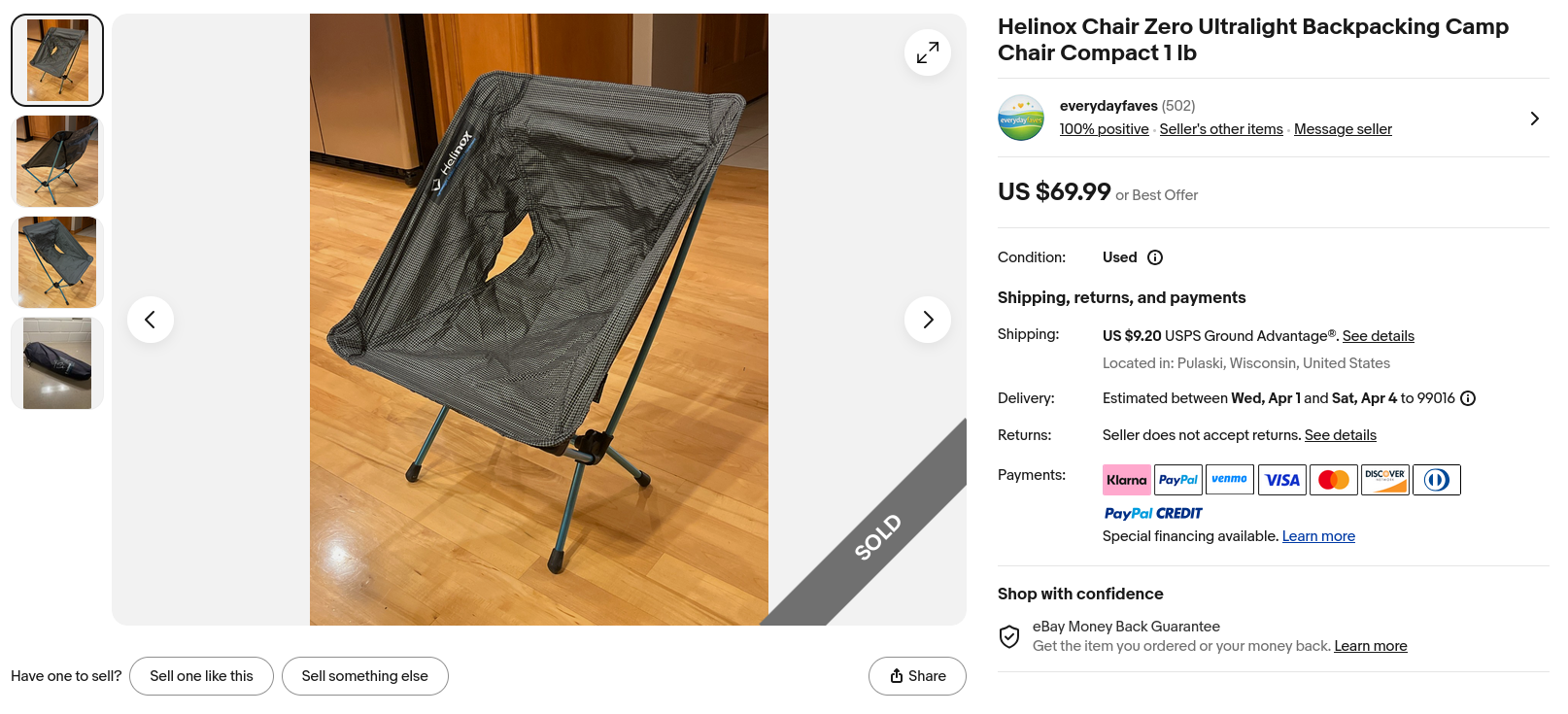The height and width of the screenshot is (714, 1568).
Task: Select the second chair thumbnail
Action: (57, 161)
